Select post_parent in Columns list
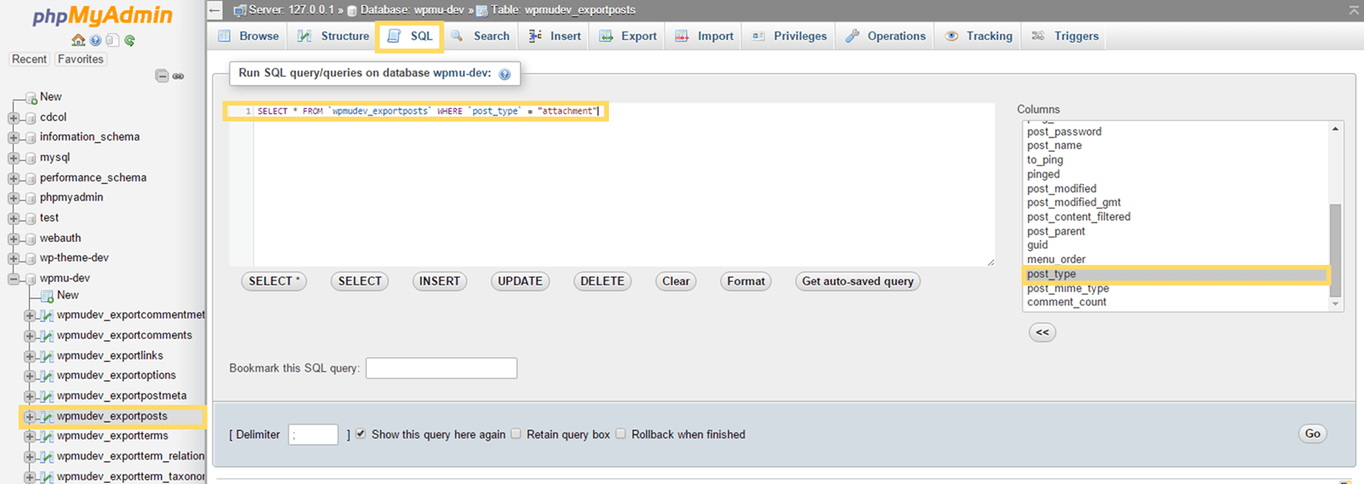1364x484 pixels. 1056,231
